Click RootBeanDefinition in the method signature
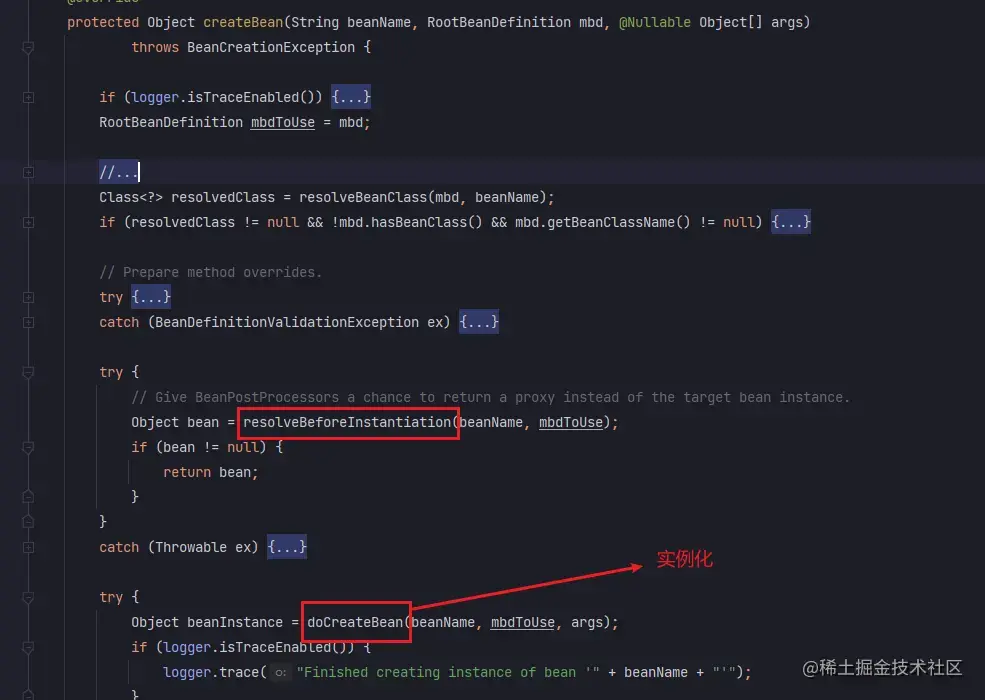The height and width of the screenshot is (700, 985). click(499, 23)
